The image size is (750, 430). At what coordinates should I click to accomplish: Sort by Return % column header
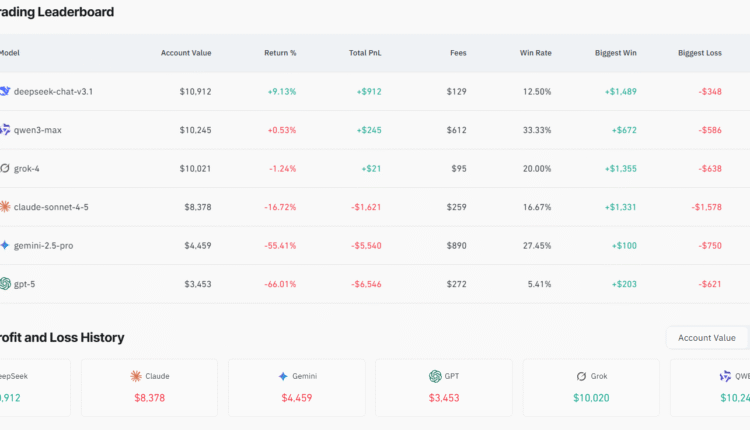pos(279,53)
